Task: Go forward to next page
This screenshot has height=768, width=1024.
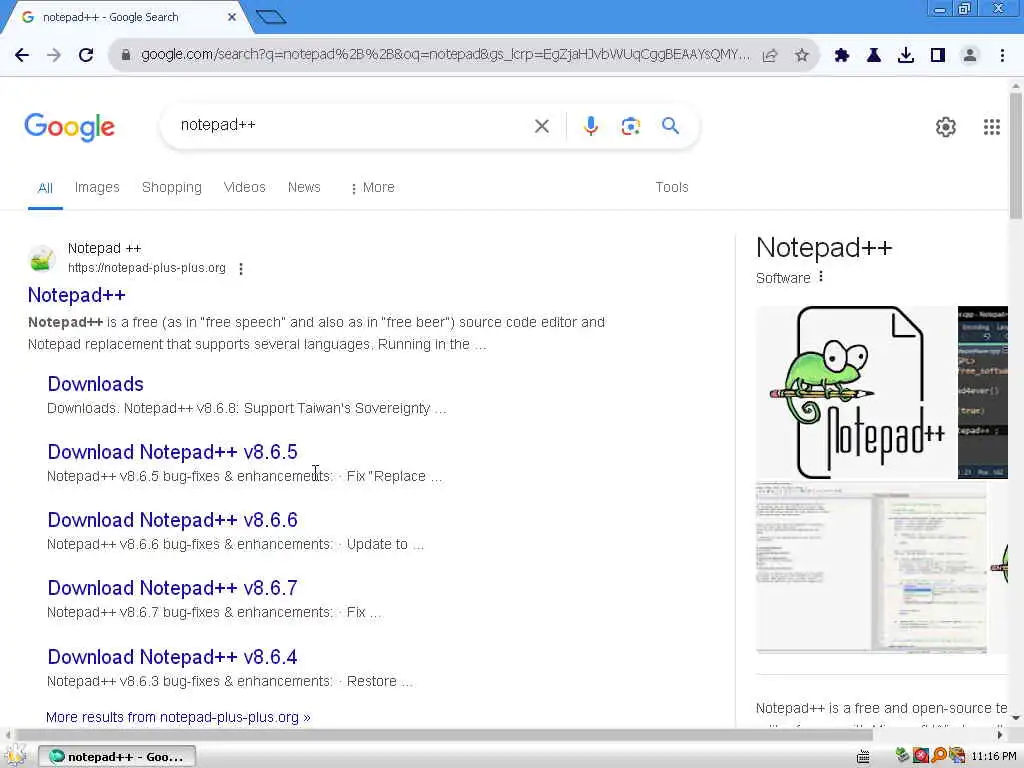Action: 54,55
